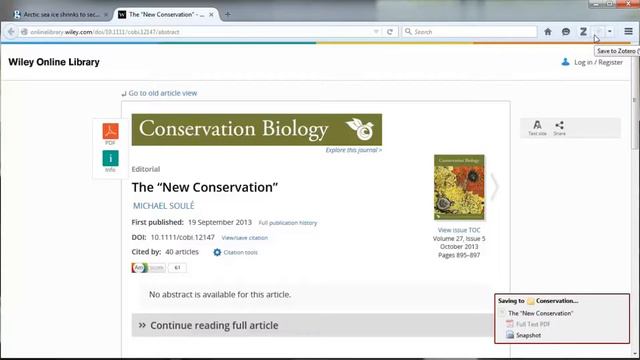This screenshot has width=640, height=360.
Task: Open the browser home page icon
Action: pyautogui.click(x=548, y=31)
